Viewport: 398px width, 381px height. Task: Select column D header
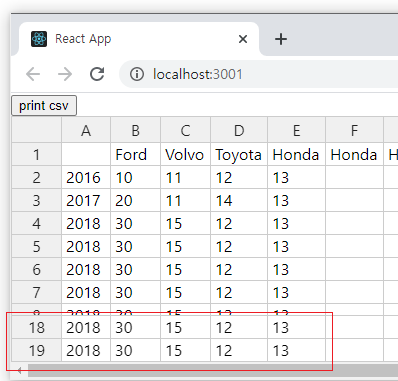(x=239, y=130)
